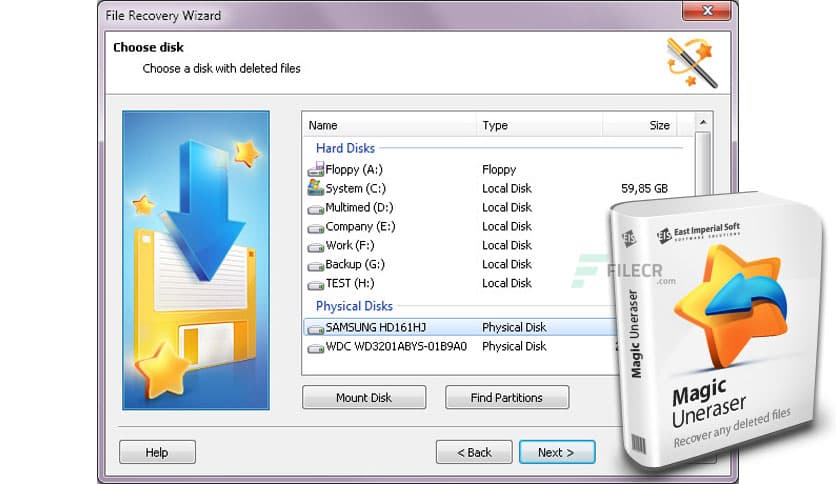Viewport: 836px width, 484px height.
Task: Select Backup (G:) in the disk list
Action: coord(355,264)
